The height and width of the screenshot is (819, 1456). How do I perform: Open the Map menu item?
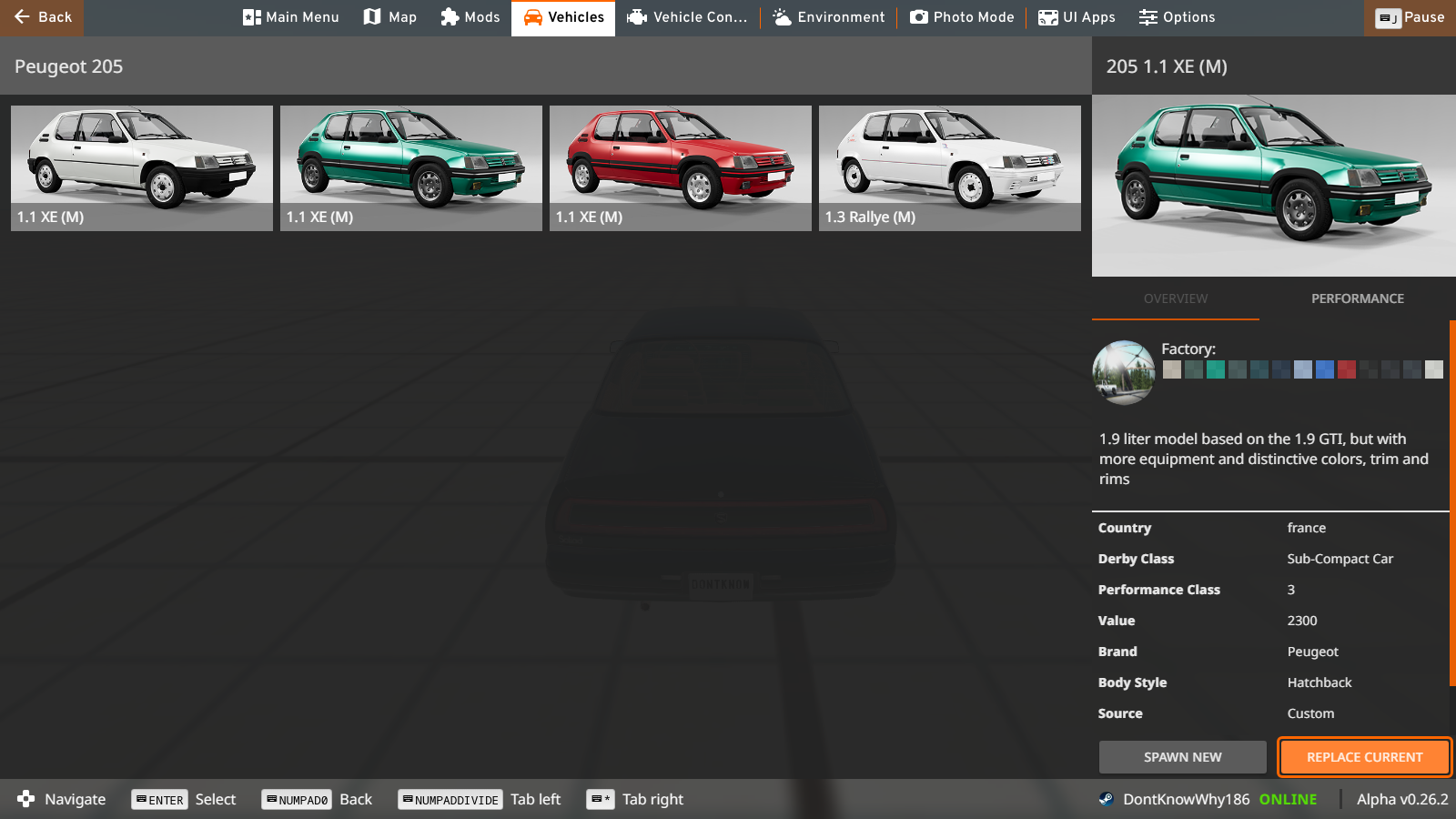coord(389,17)
